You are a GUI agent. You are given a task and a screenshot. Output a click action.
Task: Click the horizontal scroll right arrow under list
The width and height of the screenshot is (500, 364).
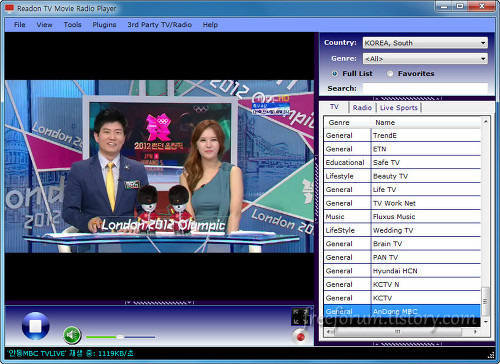pyautogui.click(x=475, y=332)
